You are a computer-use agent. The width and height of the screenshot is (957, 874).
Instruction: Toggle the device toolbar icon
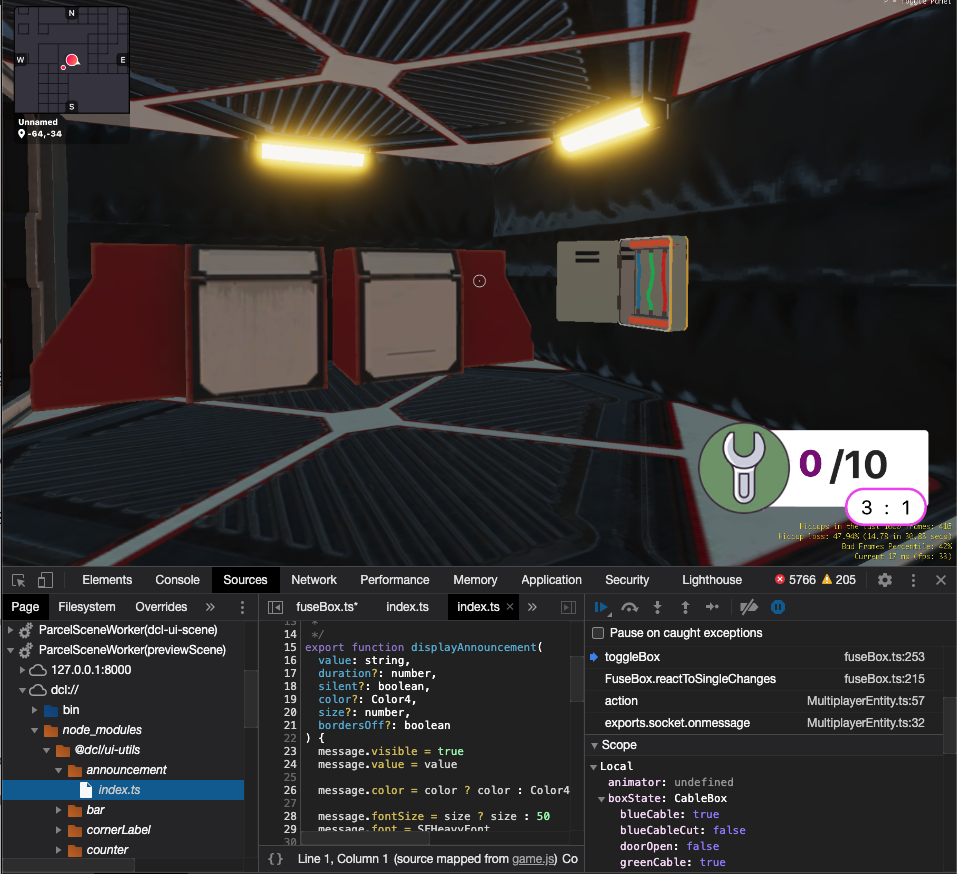tap(45, 580)
